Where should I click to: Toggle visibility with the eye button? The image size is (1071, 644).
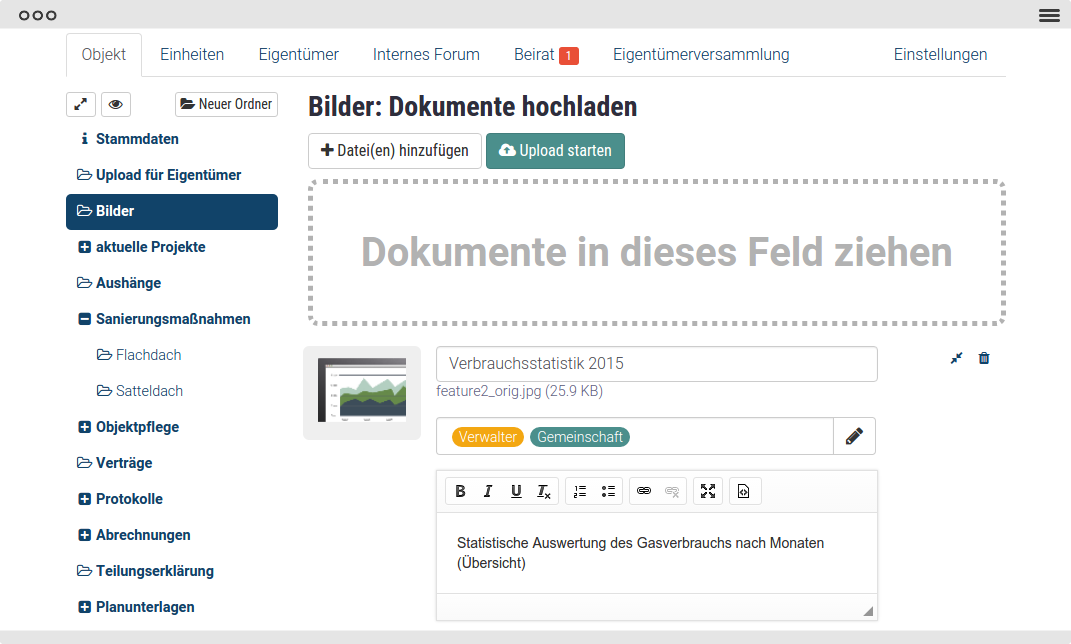point(116,105)
